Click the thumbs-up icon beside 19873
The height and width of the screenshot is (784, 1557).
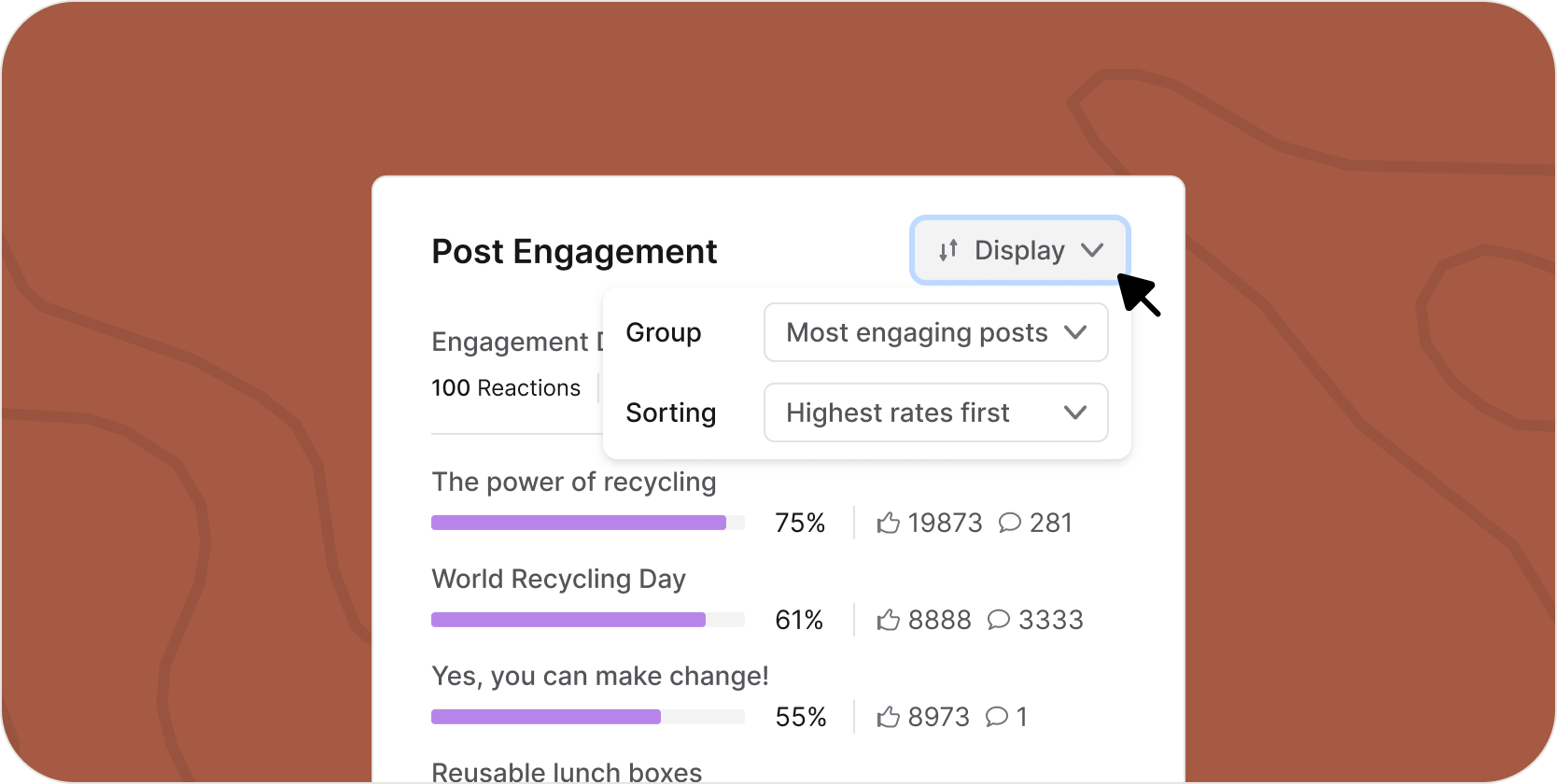point(889,523)
